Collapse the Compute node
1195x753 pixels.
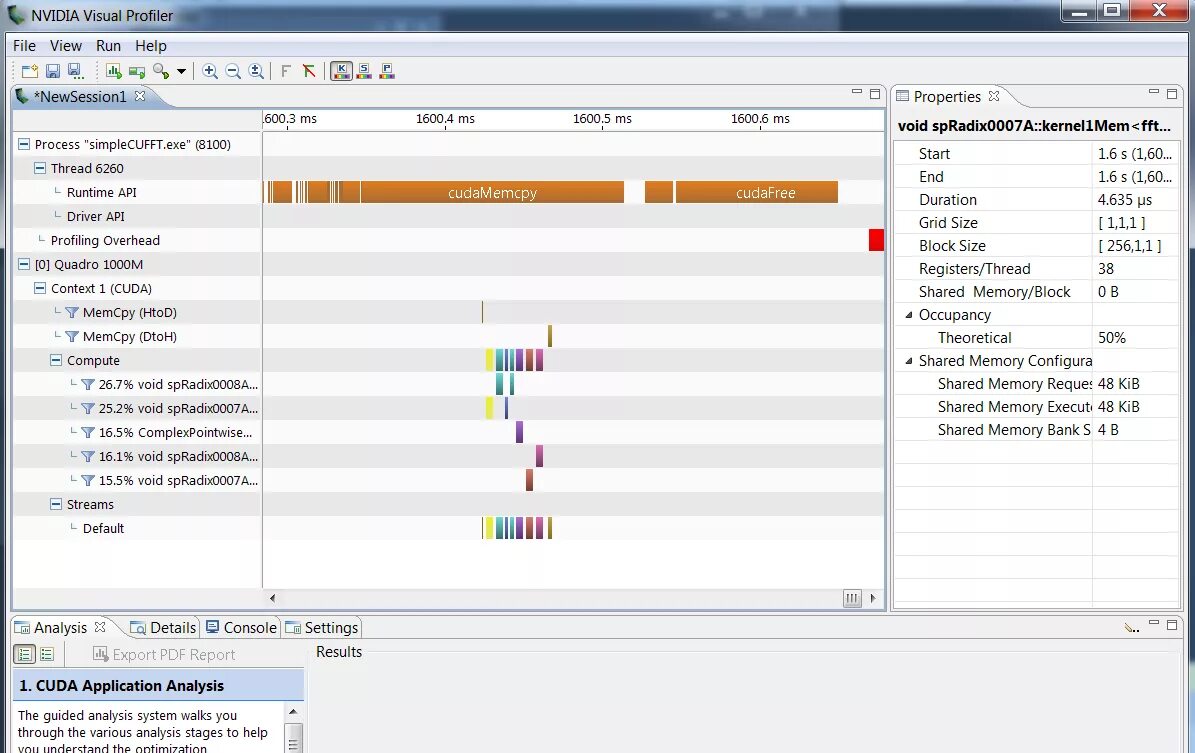pyautogui.click(x=56, y=360)
